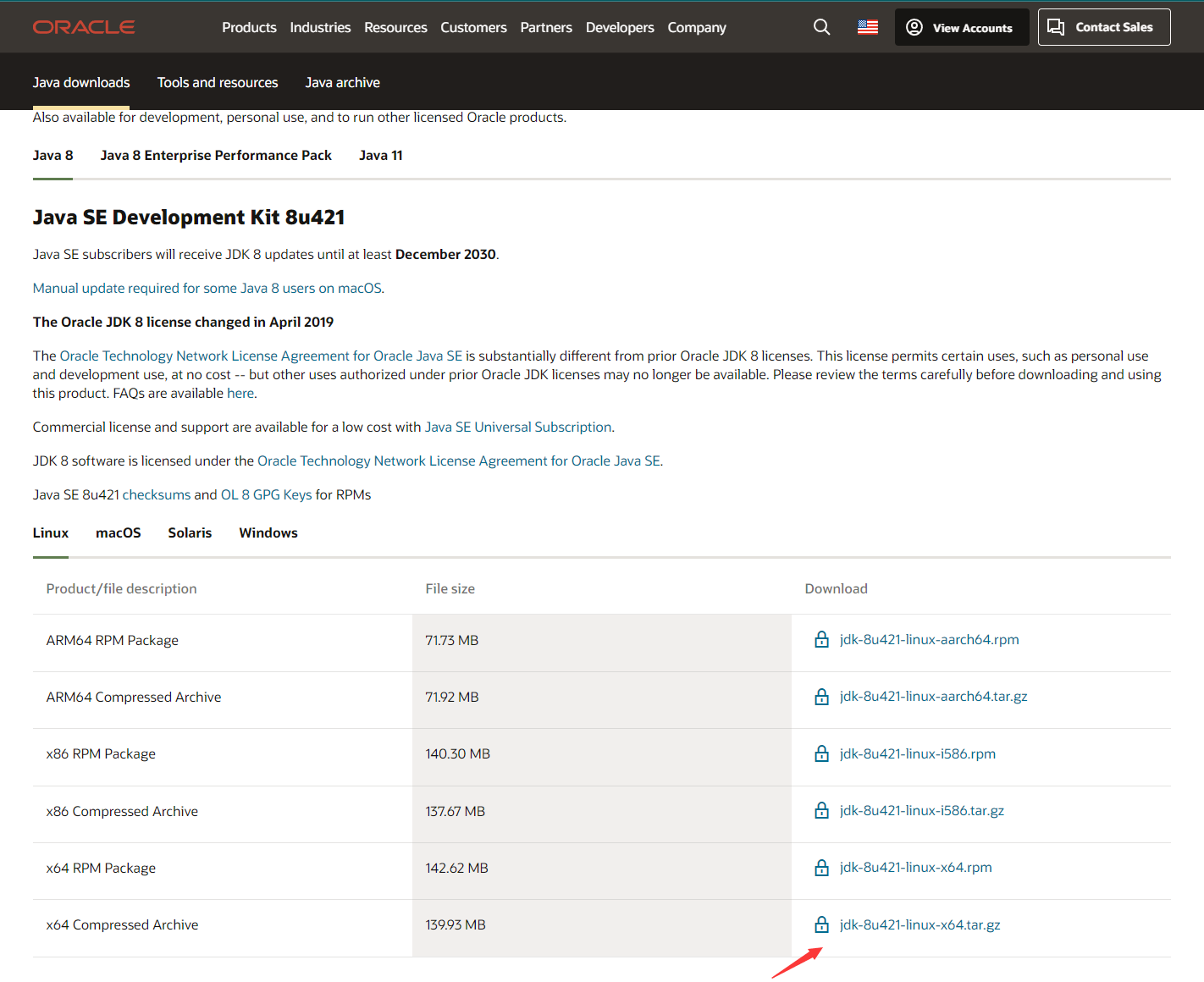Switch to Java archive tab
The width and height of the screenshot is (1204, 982).
[x=342, y=82]
